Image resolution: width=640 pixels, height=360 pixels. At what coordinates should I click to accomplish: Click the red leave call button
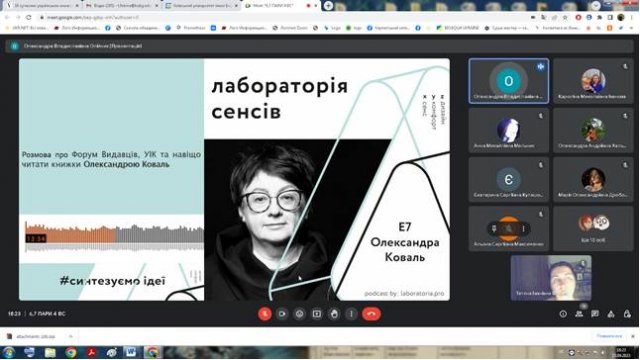point(371,314)
